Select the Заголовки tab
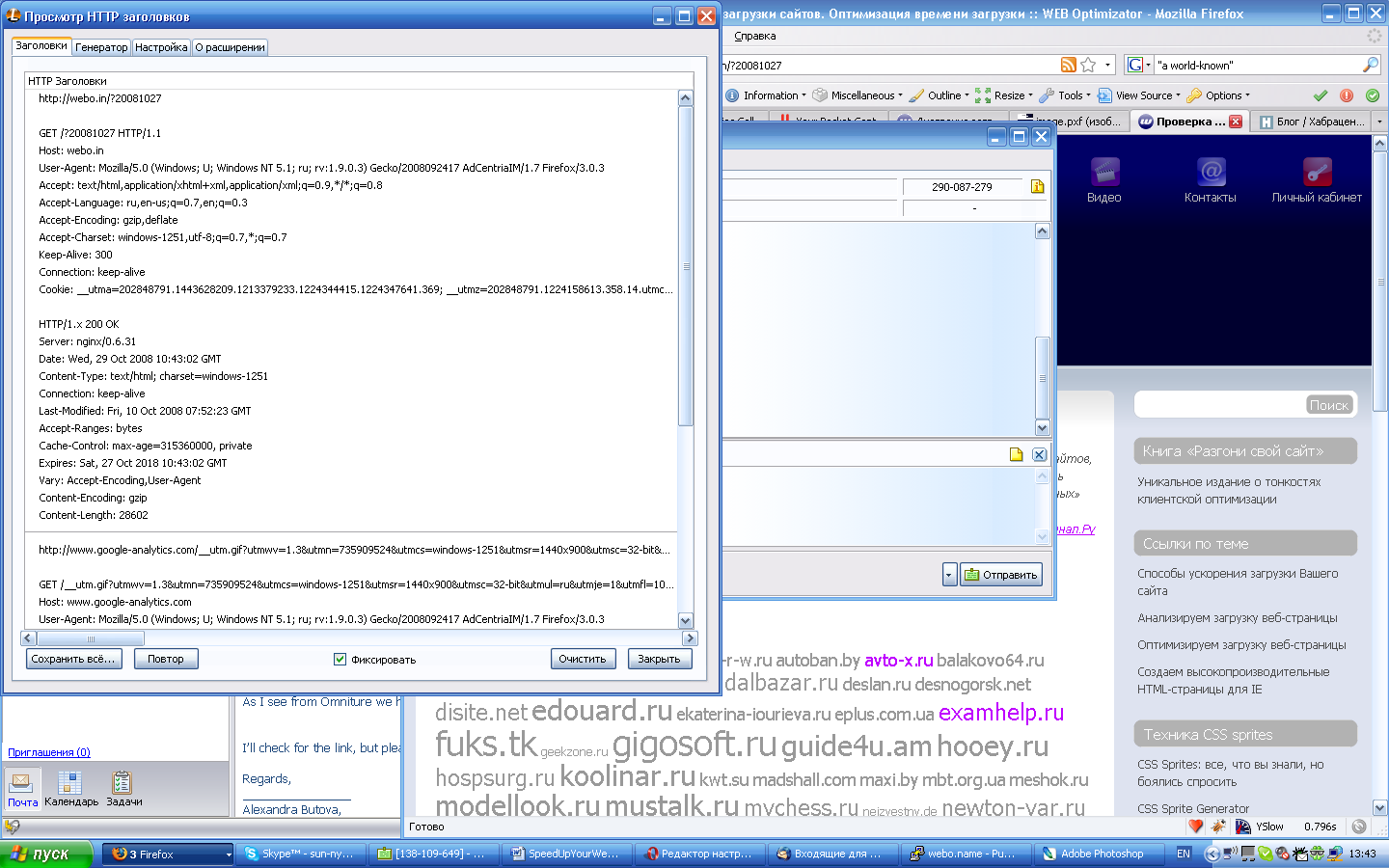Image resolution: width=1389 pixels, height=868 pixels. [x=41, y=45]
